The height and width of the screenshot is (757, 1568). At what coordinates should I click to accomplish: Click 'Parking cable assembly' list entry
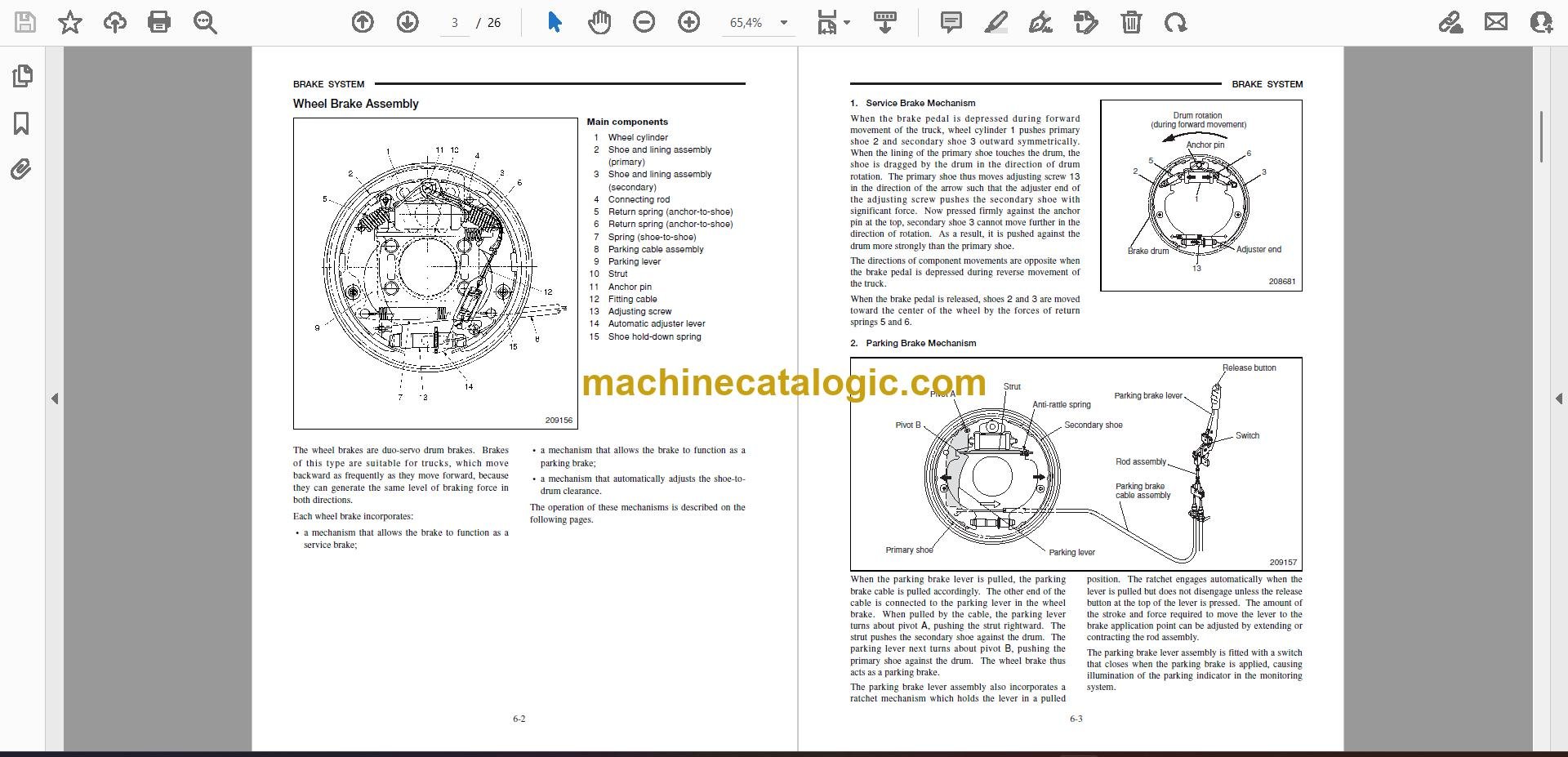tap(656, 249)
